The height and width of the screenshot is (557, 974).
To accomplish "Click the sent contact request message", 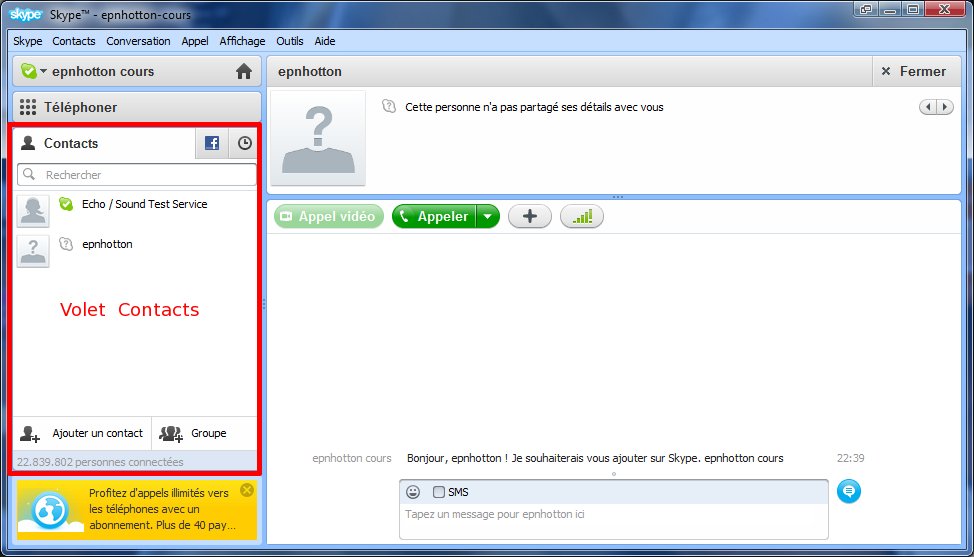I will [x=595, y=458].
